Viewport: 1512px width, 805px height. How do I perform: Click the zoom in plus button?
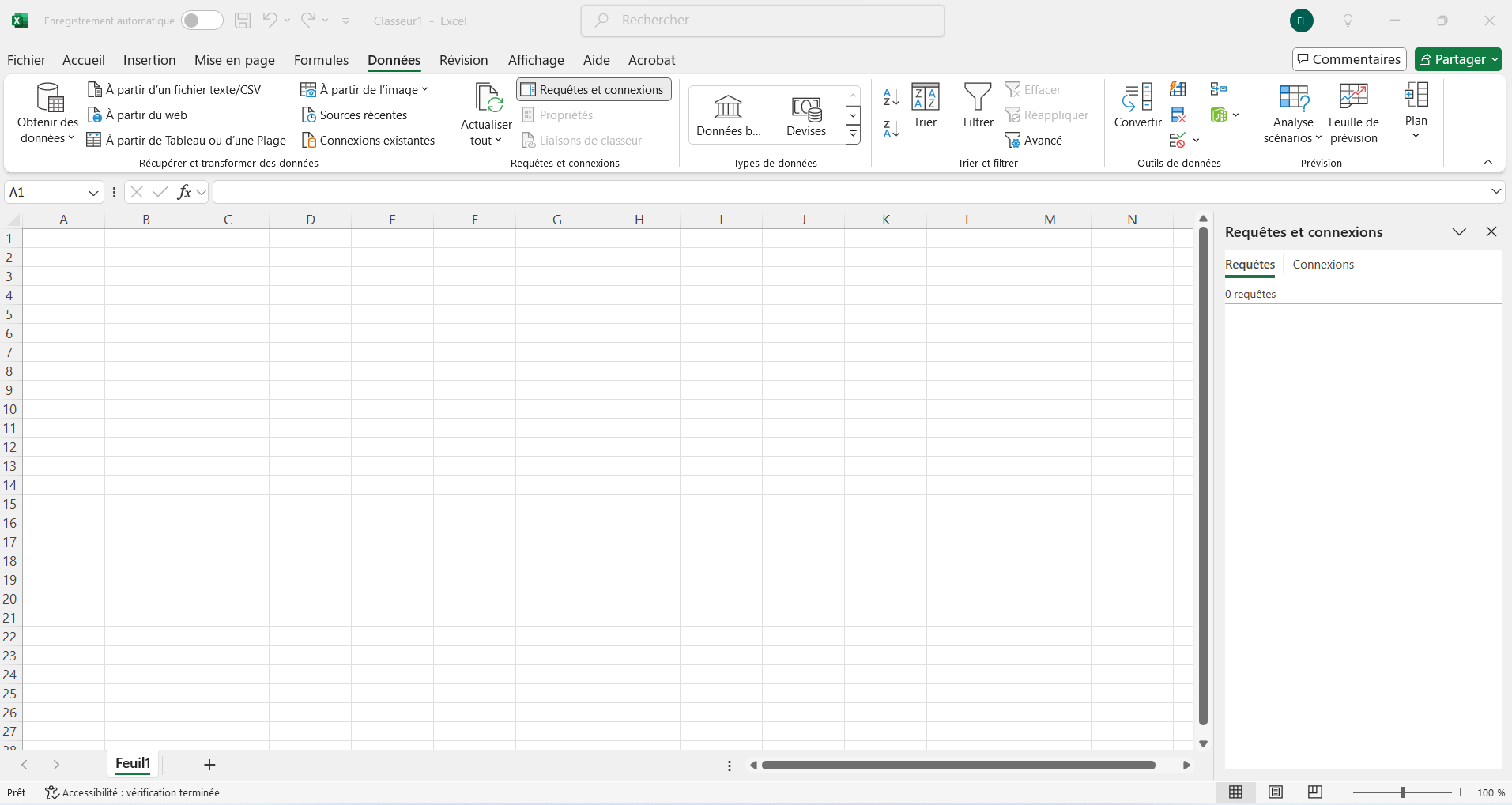1461,792
